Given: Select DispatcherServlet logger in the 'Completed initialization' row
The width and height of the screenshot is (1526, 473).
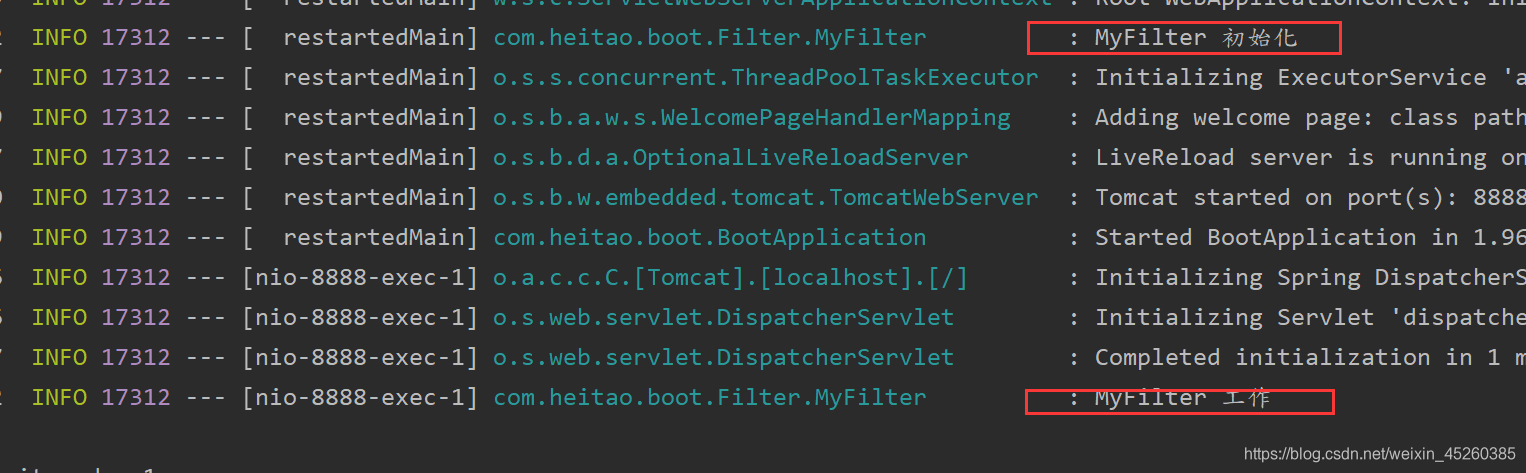Looking at the screenshot, I should (724, 358).
